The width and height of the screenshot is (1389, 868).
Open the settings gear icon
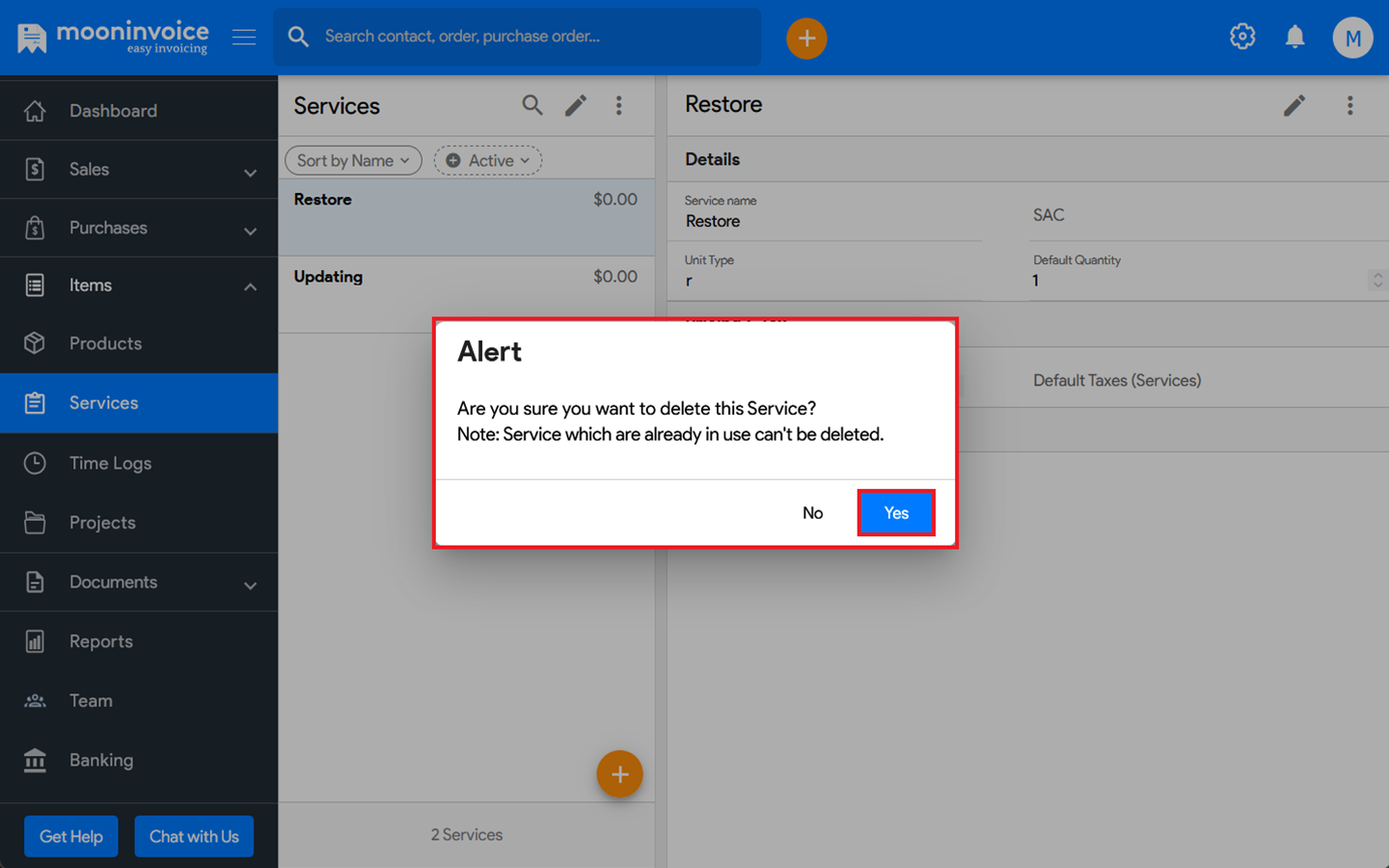pos(1242,37)
